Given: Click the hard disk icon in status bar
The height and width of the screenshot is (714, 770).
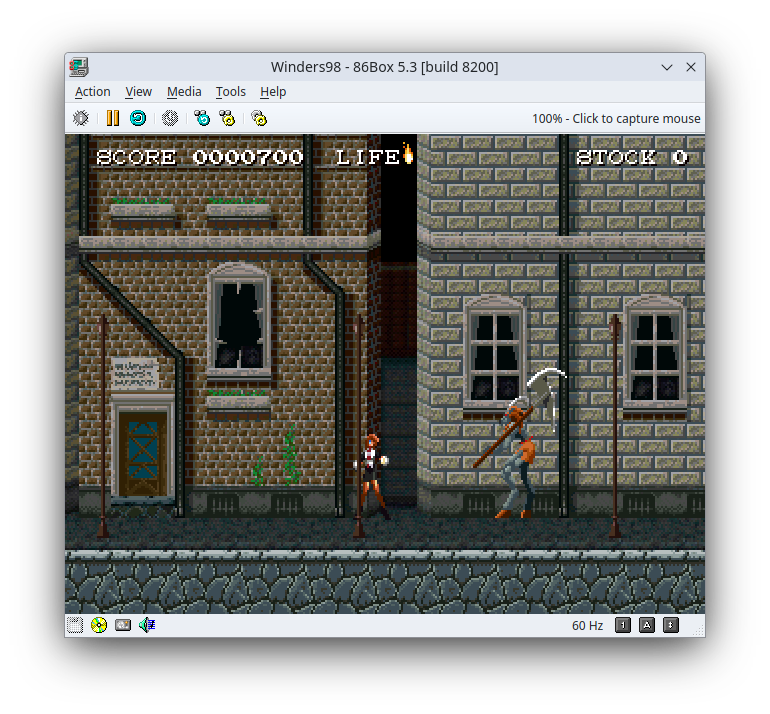Looking at the screenshot, I should (x=123, y=625).
